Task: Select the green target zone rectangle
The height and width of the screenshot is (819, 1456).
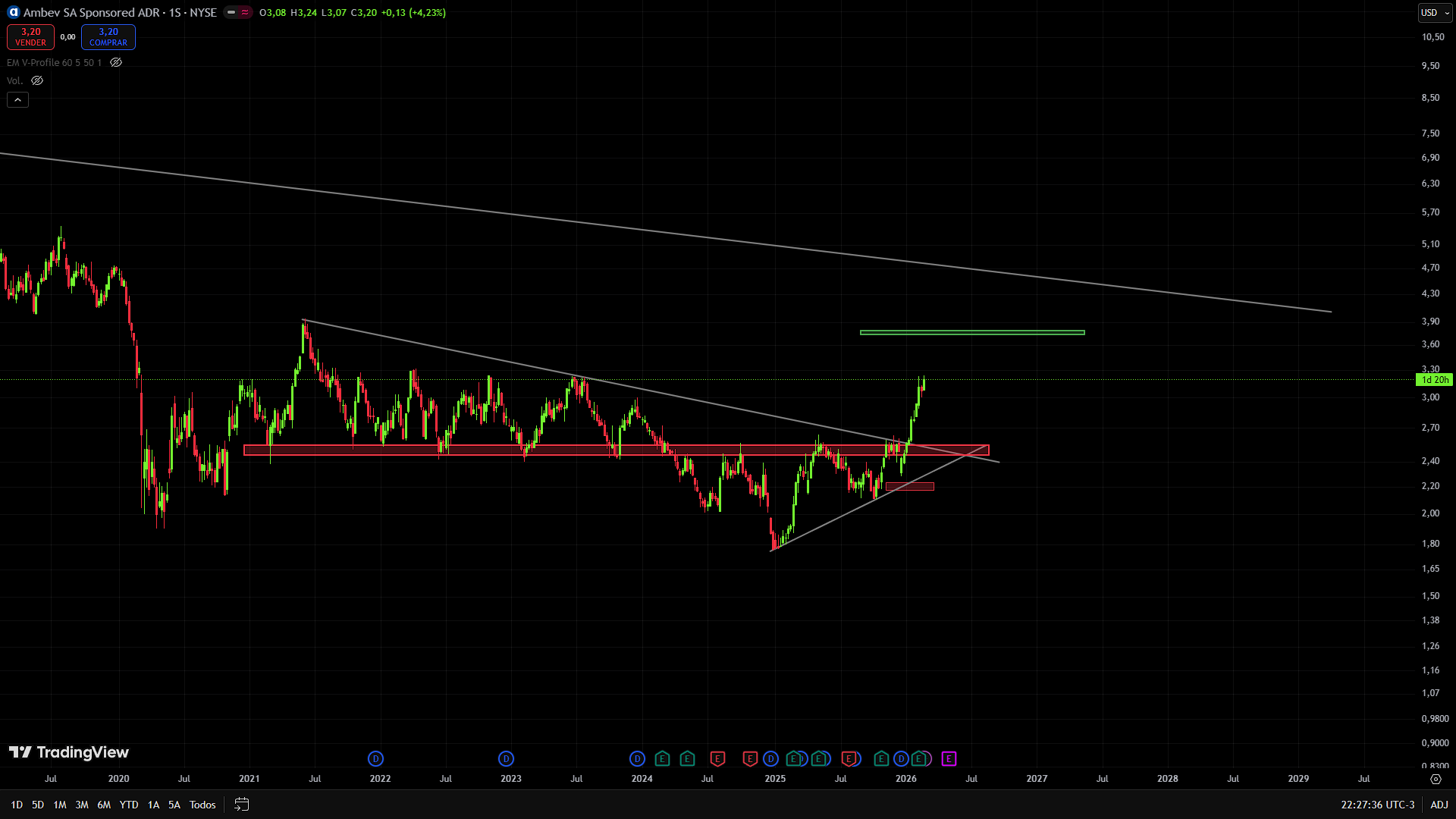Action: tap(971, 332)
